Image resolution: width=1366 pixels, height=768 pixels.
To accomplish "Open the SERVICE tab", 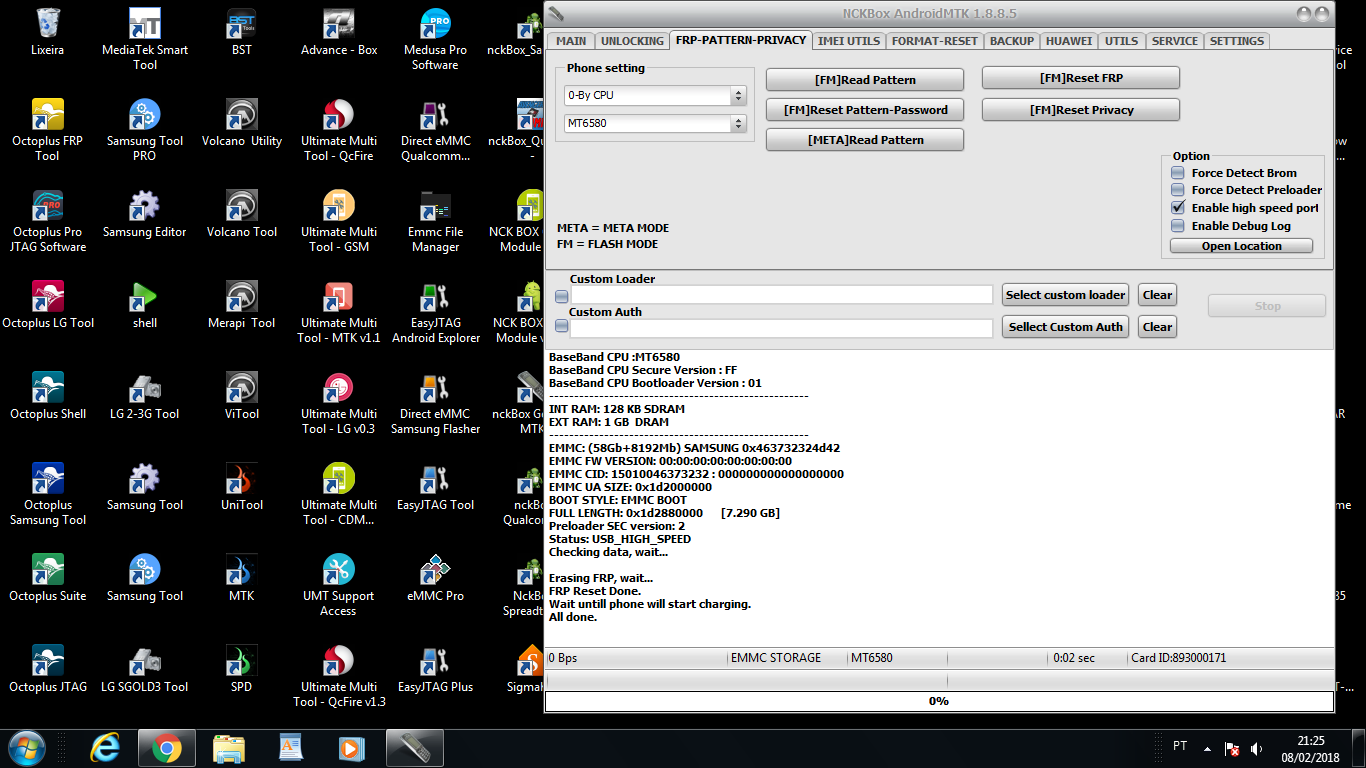I will (x=1174, y=41).
